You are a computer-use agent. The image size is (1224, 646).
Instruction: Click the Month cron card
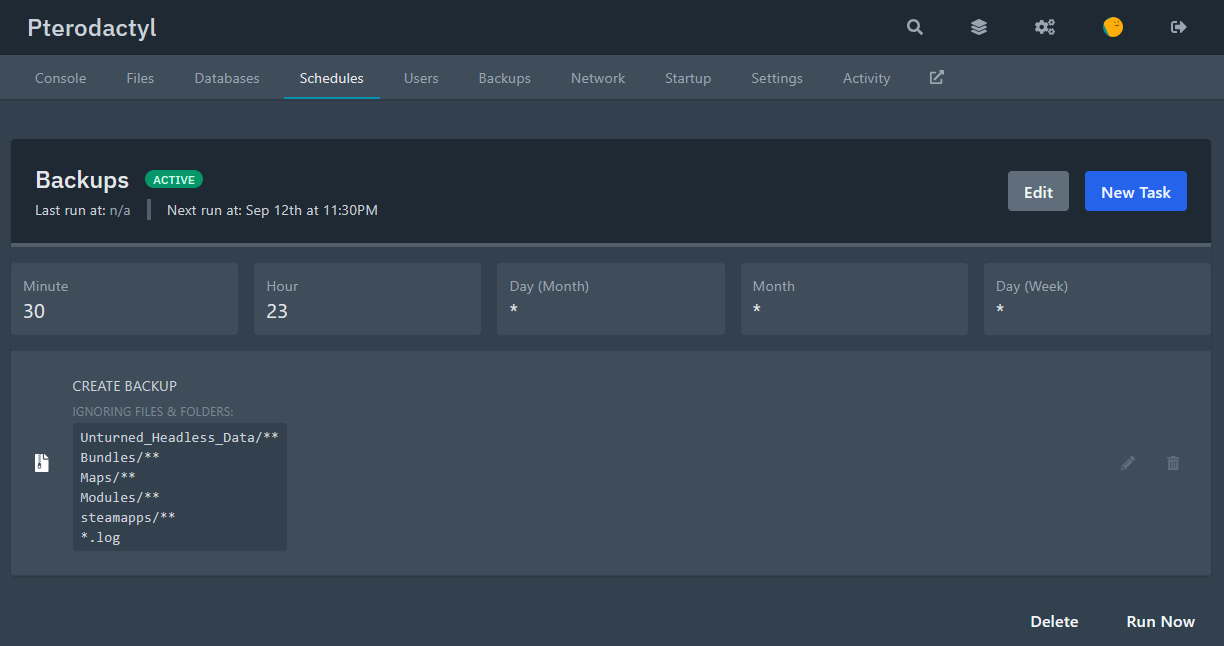click(854, 299)
